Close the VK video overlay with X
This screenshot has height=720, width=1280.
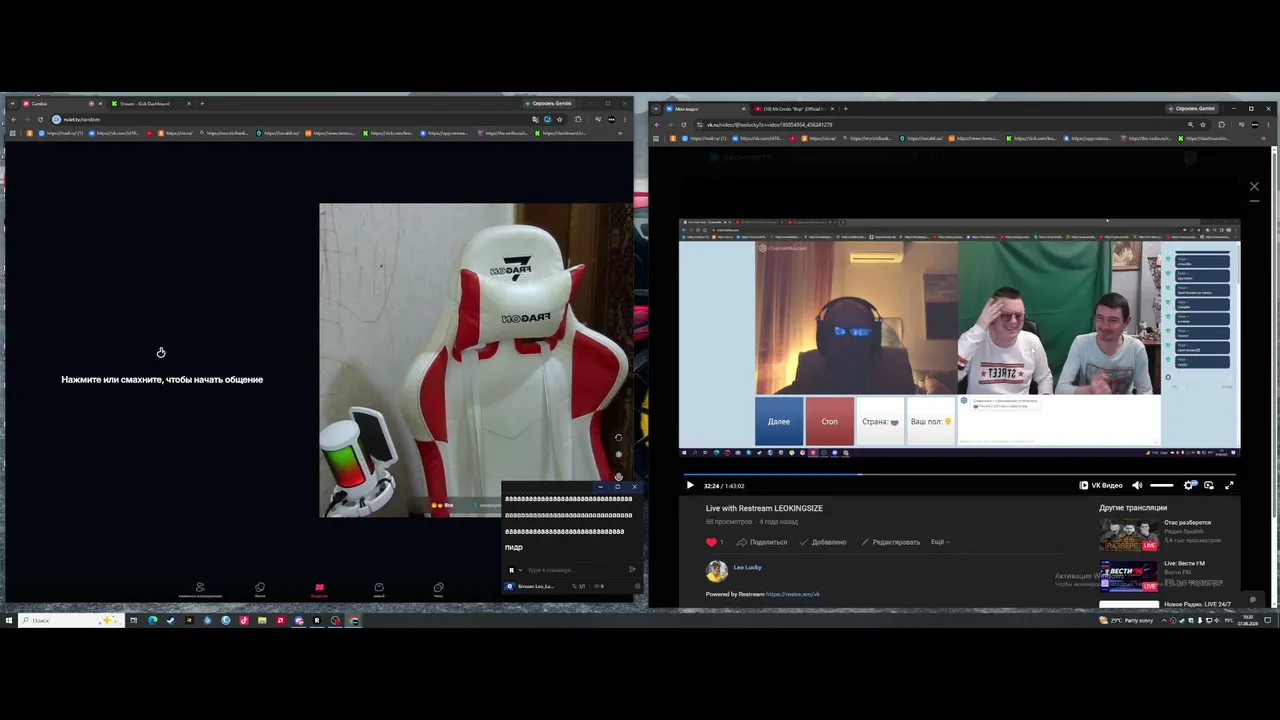point(1254,186)
